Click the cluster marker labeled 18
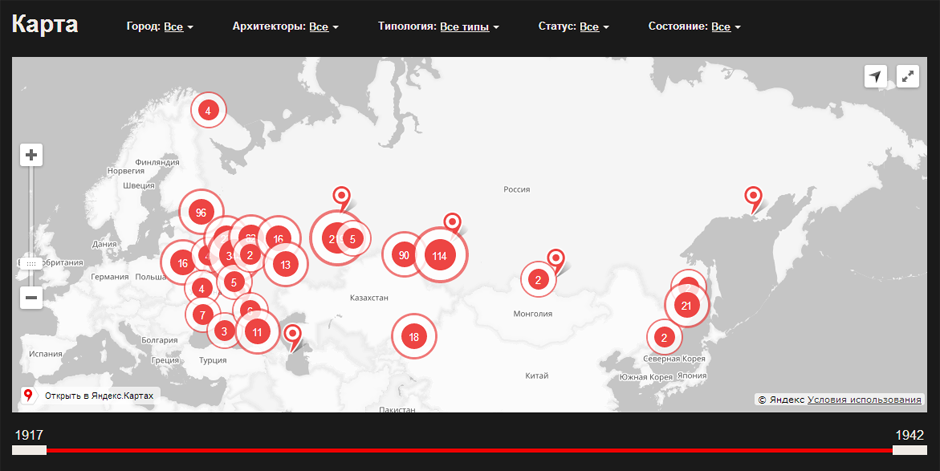940x471 pixels. (414, 337)
